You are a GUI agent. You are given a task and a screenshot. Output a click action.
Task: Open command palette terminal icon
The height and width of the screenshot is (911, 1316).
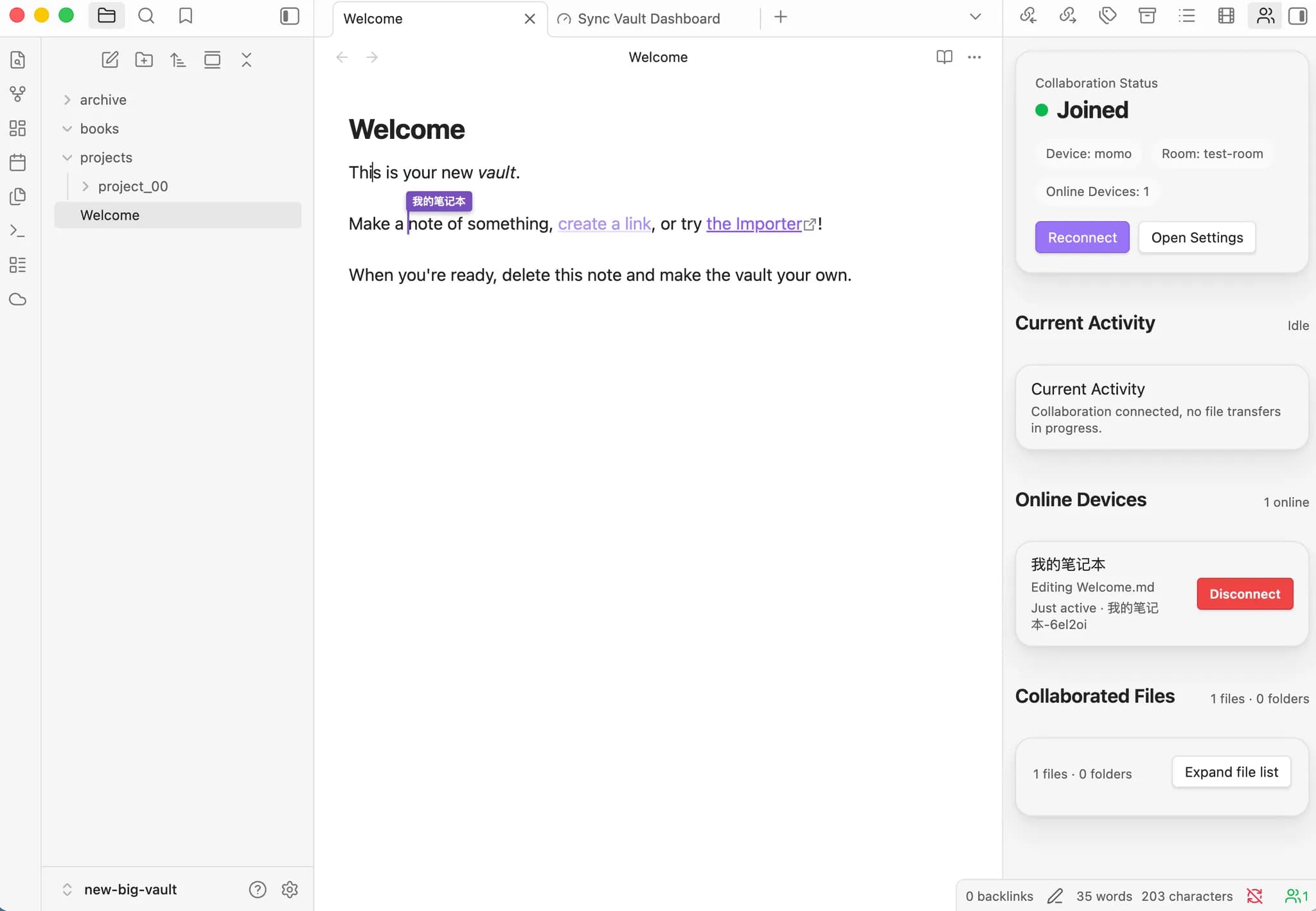click(x=18, y=231)
